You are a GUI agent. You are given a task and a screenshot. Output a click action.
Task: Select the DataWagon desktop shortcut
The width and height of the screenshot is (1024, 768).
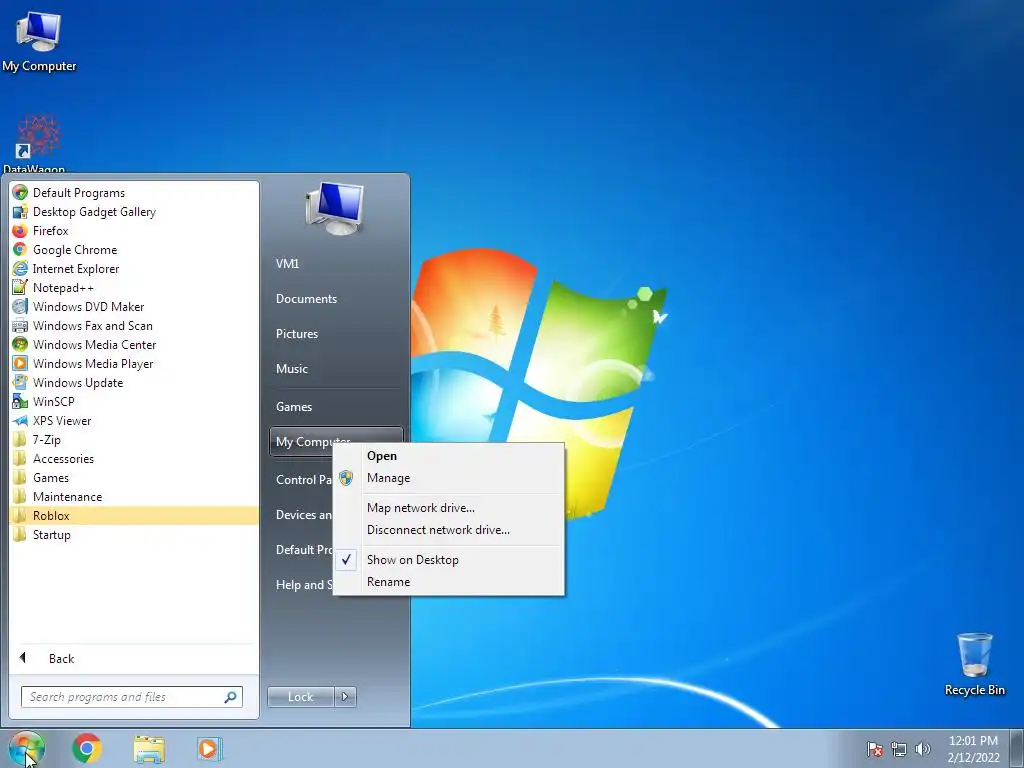(36, 142)
